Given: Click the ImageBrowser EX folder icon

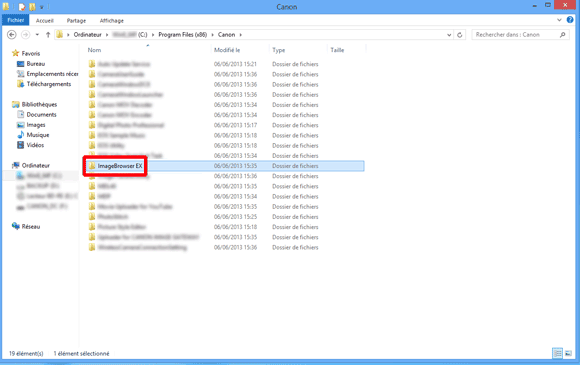Looking at the screenshot, I should [x=92, y=166].
